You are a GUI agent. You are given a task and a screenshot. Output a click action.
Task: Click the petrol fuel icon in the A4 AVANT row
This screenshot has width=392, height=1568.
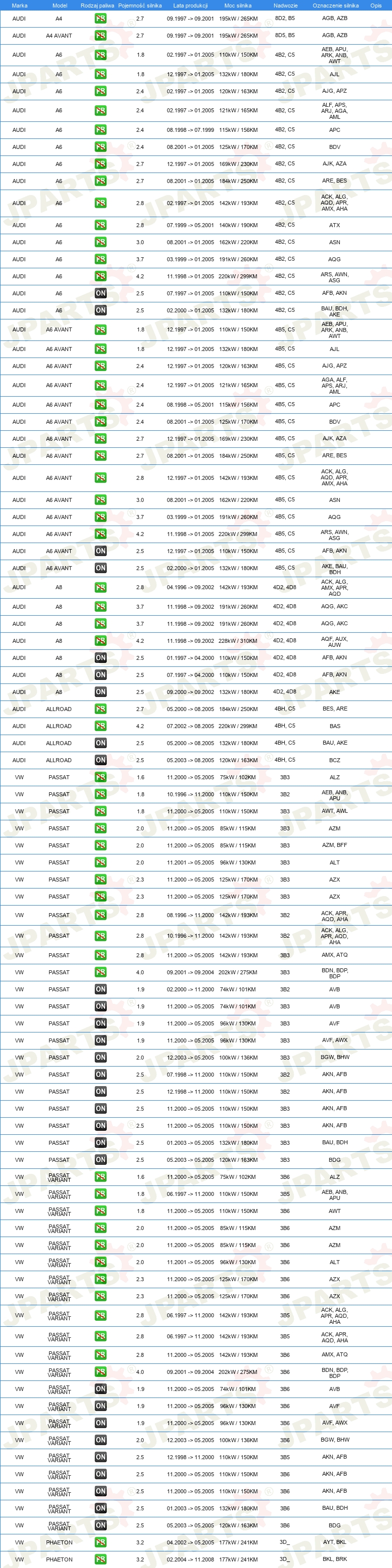point(100,35)
